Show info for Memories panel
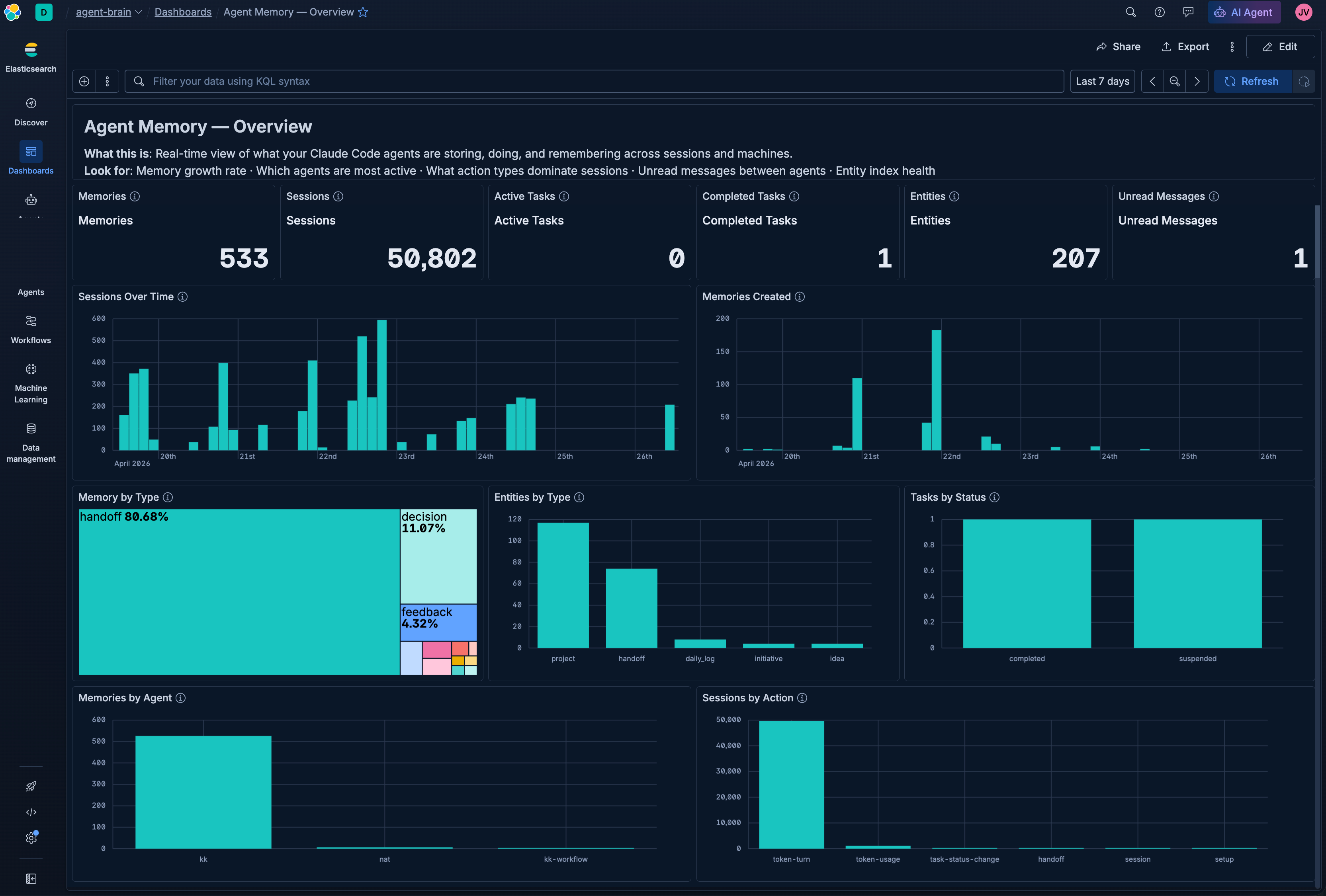Image resolution: width=1326 pixels, height=896 pixels. (135, 196)
